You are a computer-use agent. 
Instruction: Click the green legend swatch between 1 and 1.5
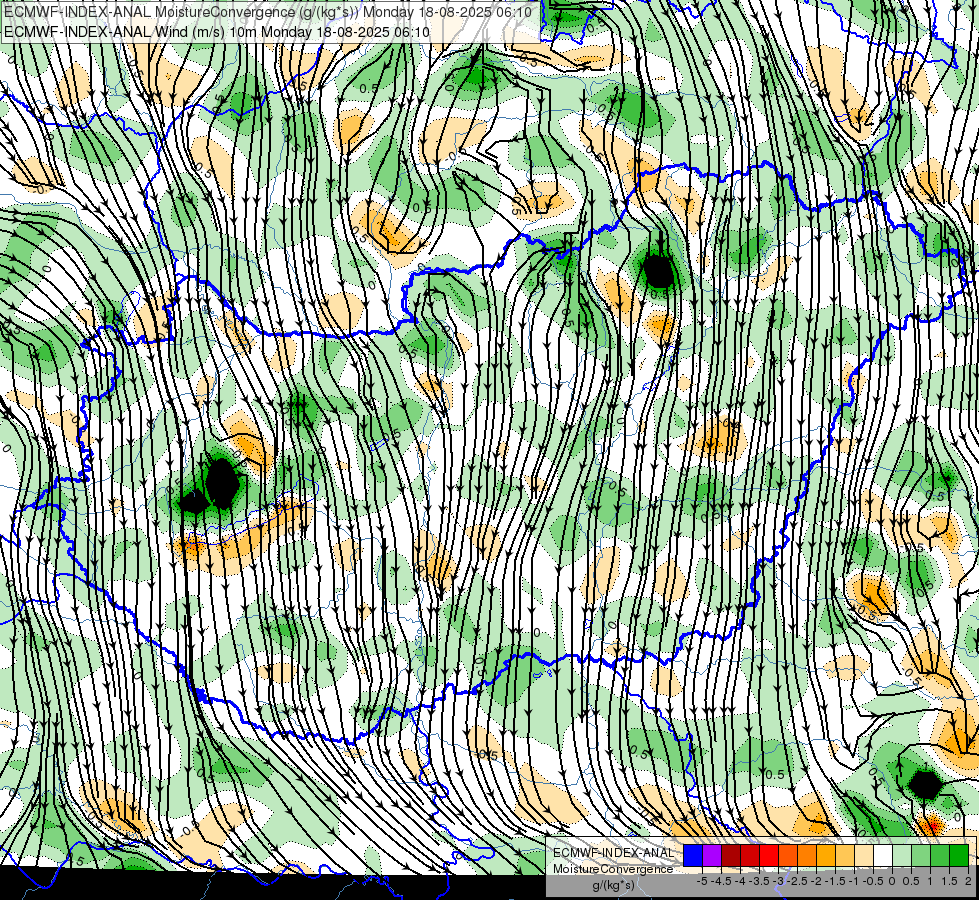click(x=940, y=856)
